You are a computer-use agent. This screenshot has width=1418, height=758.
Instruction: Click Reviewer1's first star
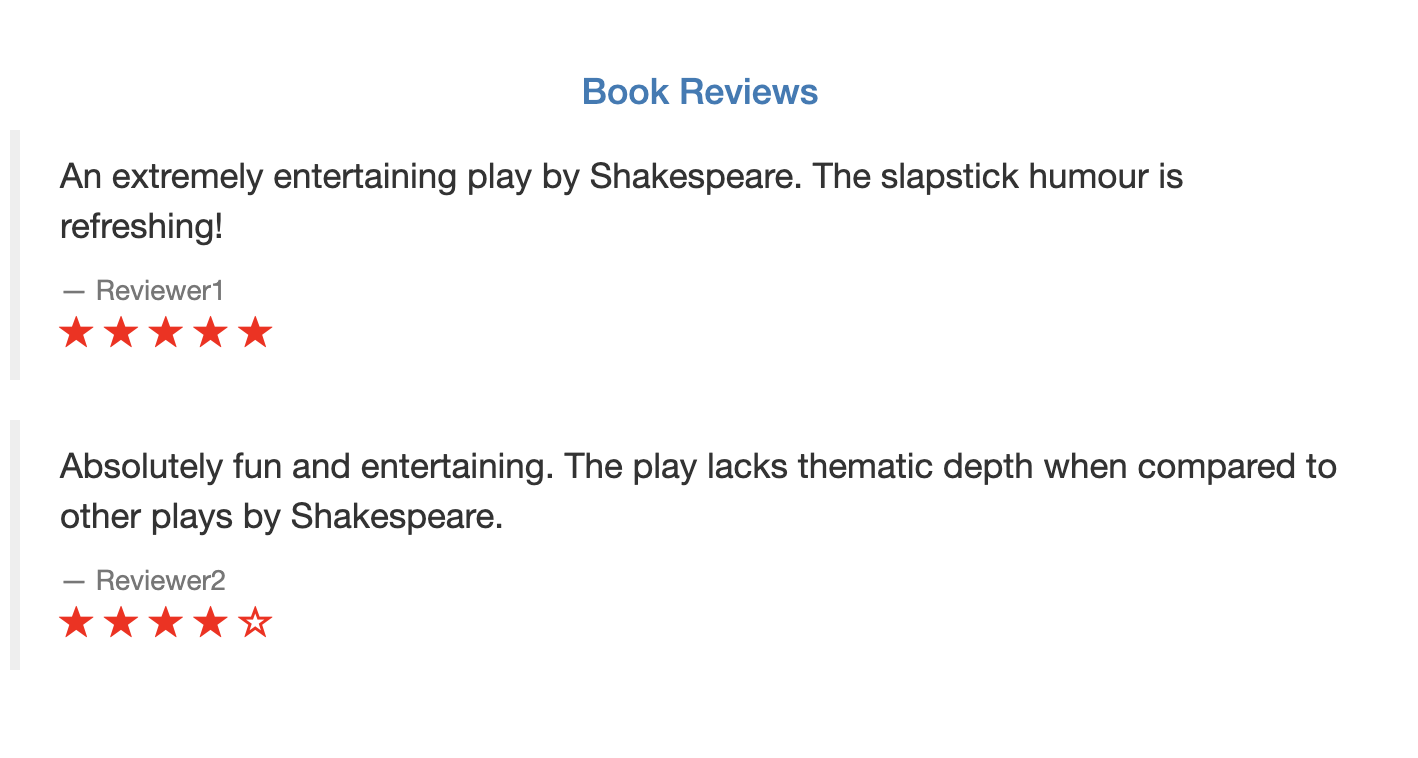point(76,333)
